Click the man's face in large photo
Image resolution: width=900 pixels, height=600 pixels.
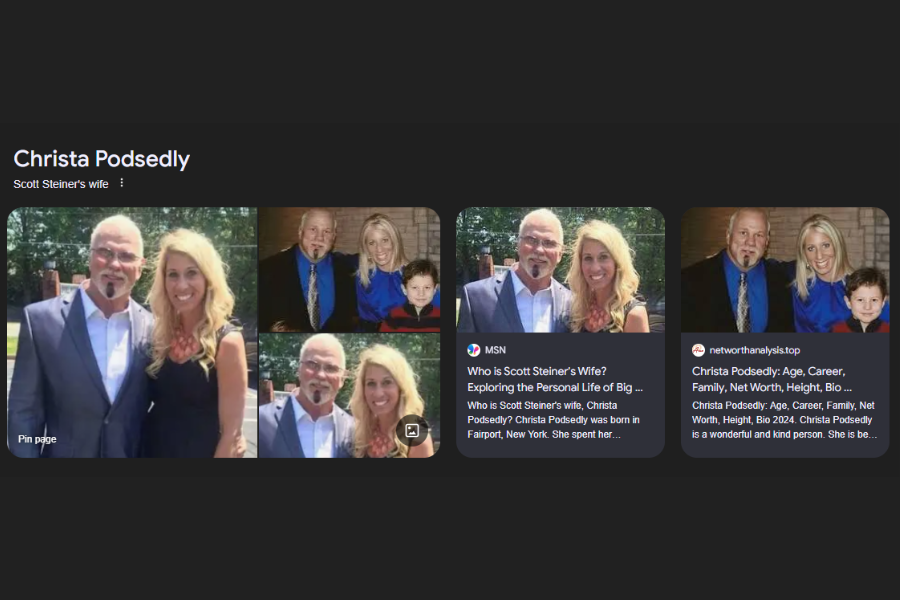tap(115, 258)
